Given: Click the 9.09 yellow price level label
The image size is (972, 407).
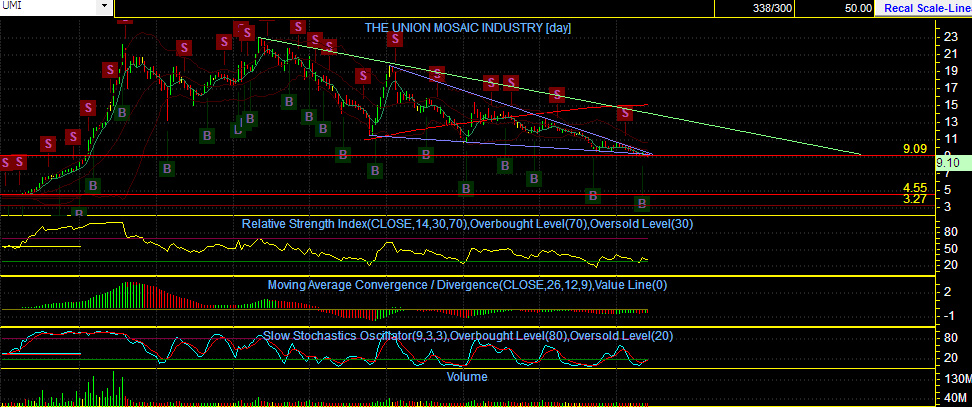Looking at the screenshot, I should click(x=914, y=149).
